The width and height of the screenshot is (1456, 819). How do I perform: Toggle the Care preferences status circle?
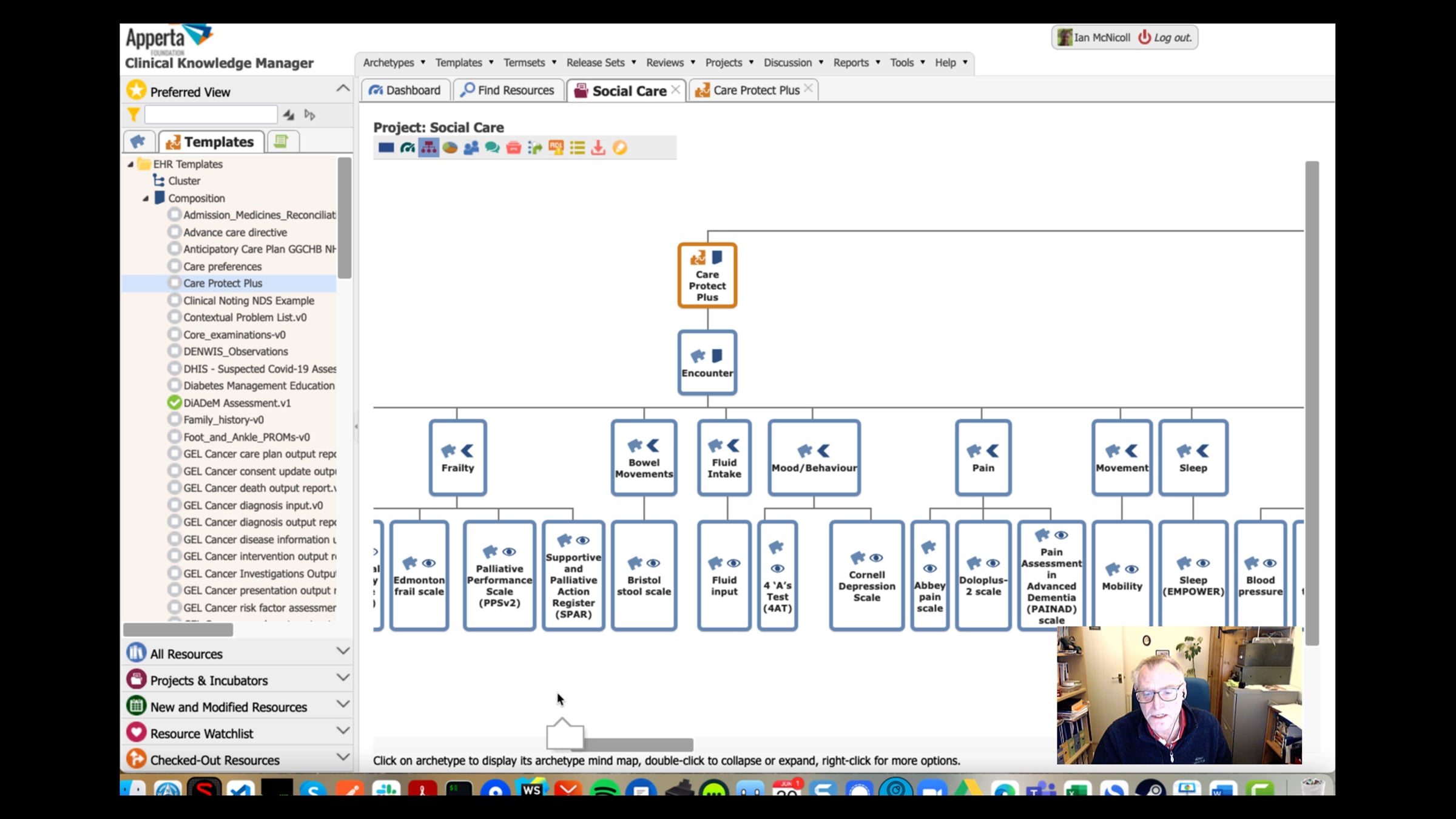pos(174,266)
